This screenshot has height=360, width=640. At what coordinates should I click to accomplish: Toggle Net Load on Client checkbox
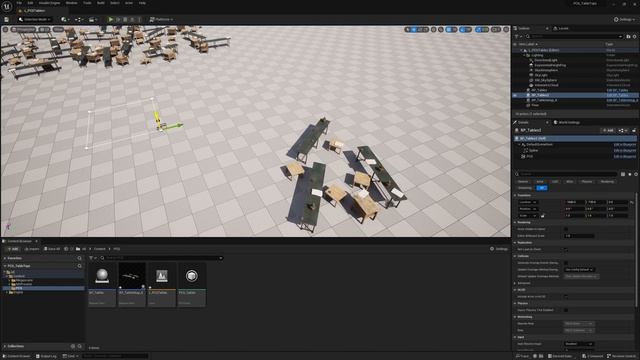point(566,249)
